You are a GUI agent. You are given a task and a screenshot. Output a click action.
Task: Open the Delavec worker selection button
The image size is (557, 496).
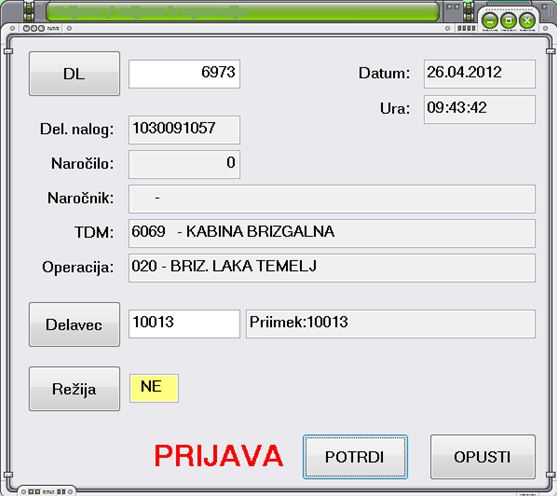point(74,324)
